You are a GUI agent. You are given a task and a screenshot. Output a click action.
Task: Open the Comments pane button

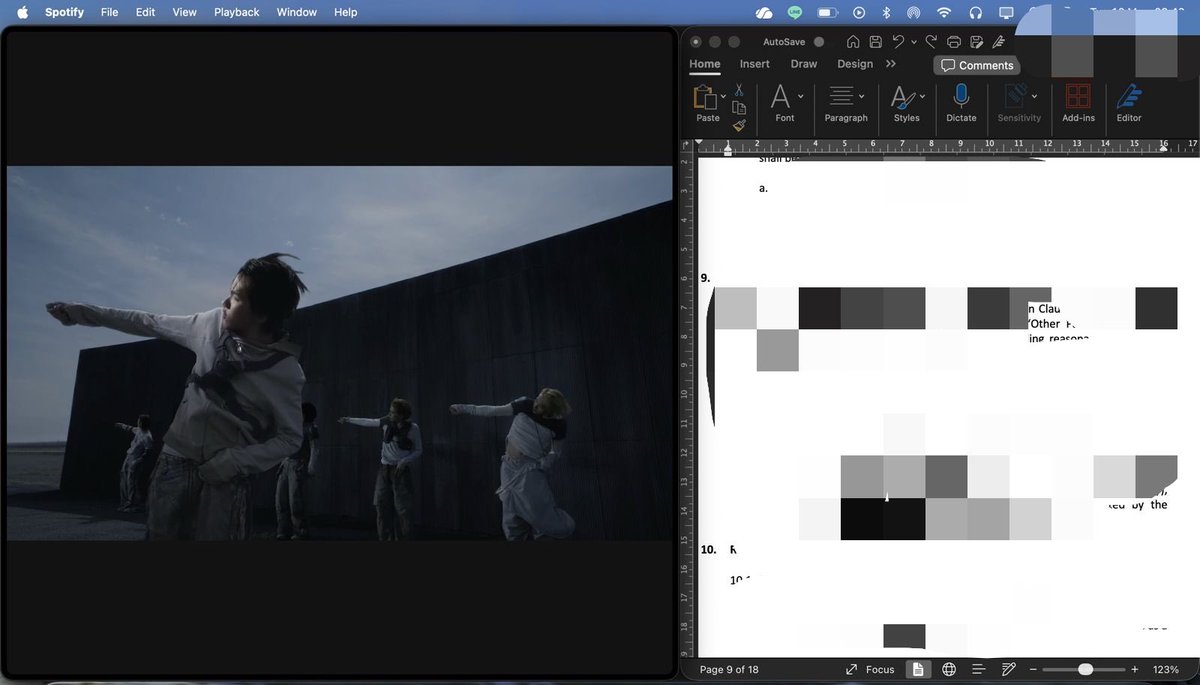pos(977,65)
